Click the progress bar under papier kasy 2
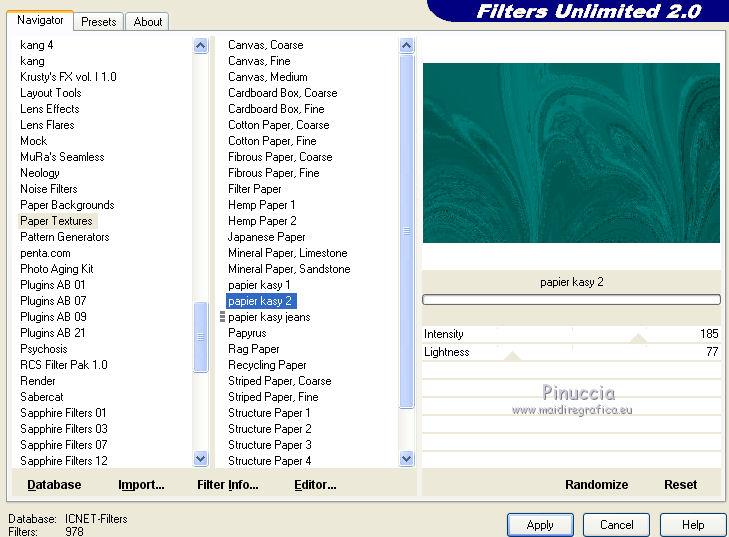729x537 pixels. point(571,300)
